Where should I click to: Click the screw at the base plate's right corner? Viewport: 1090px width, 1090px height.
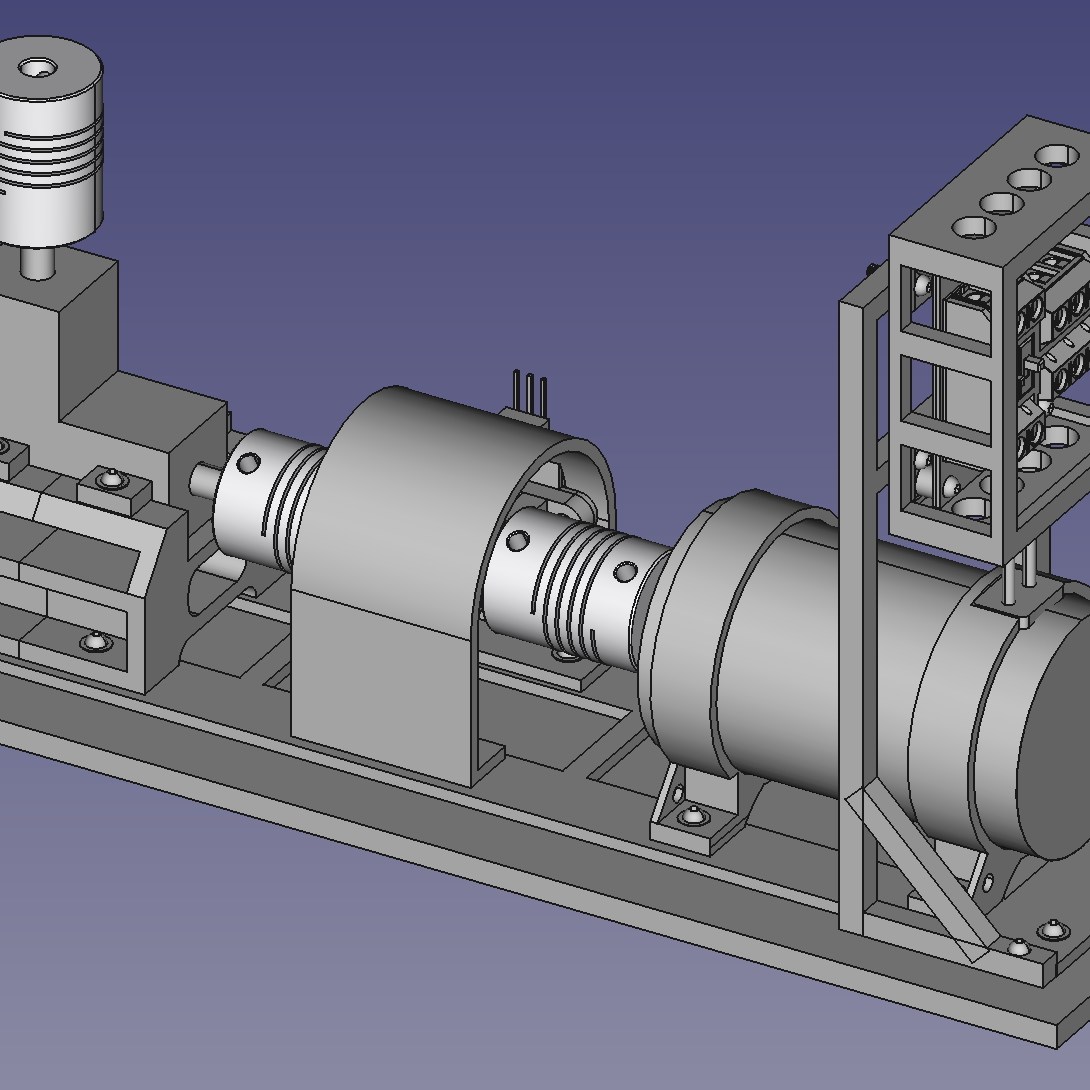1019,946
